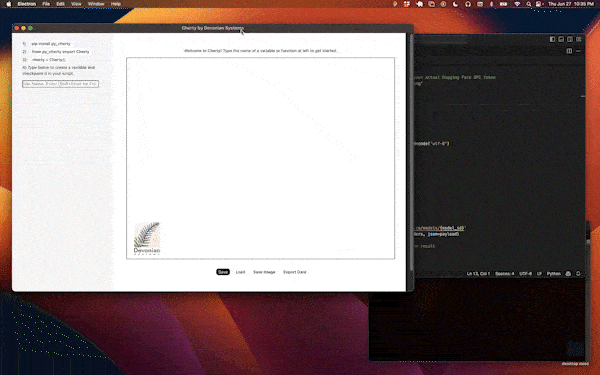
Task: Click 'cherty = Cherty()' instruction text
Action: click(x=49, y=60)
